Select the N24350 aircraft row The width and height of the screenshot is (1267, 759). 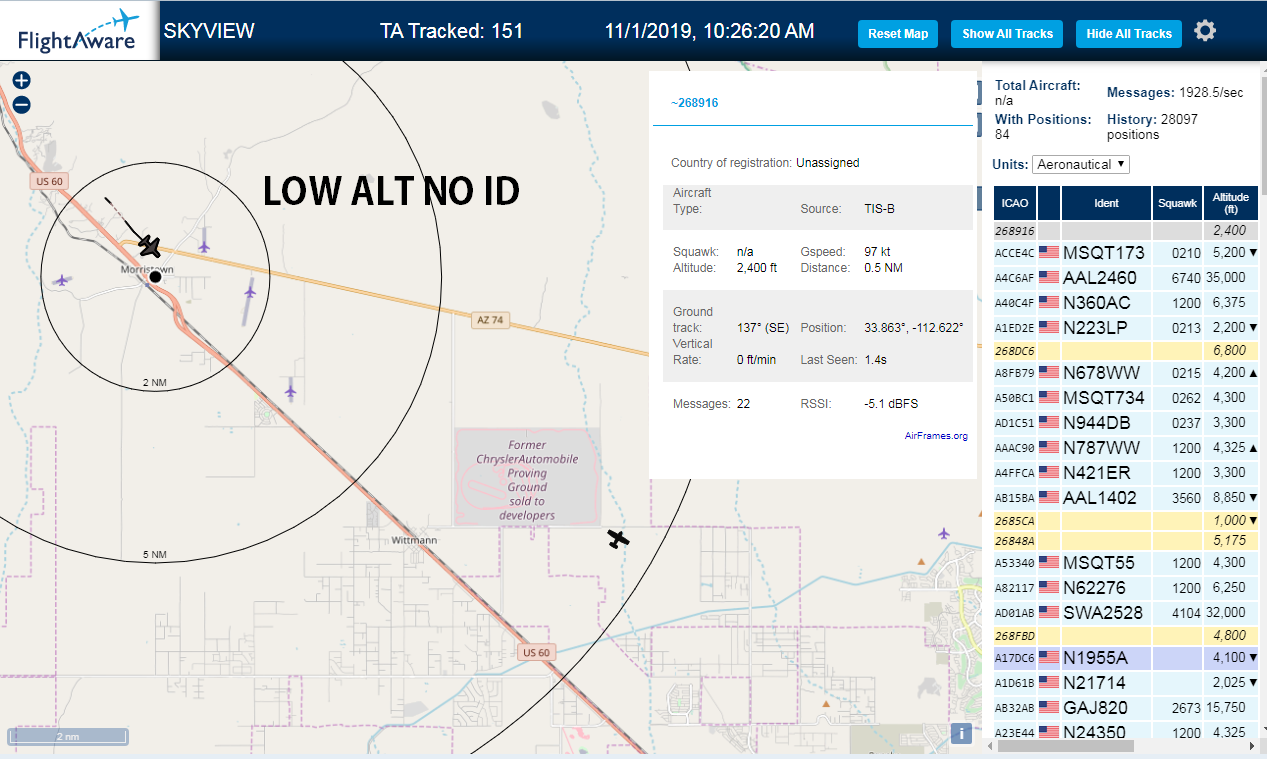tap(1126, 732)
